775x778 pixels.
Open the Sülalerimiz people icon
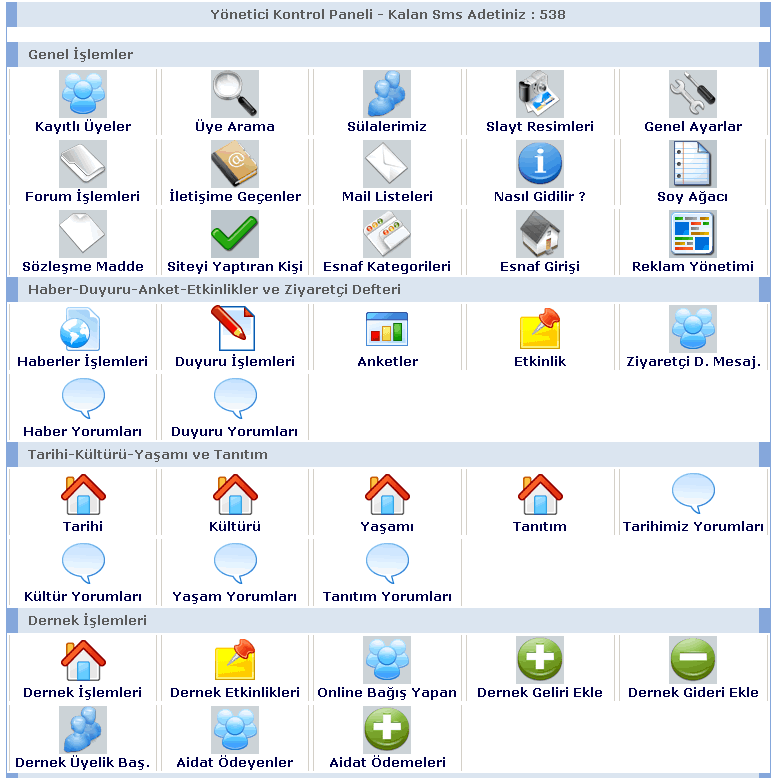point(387,94)
